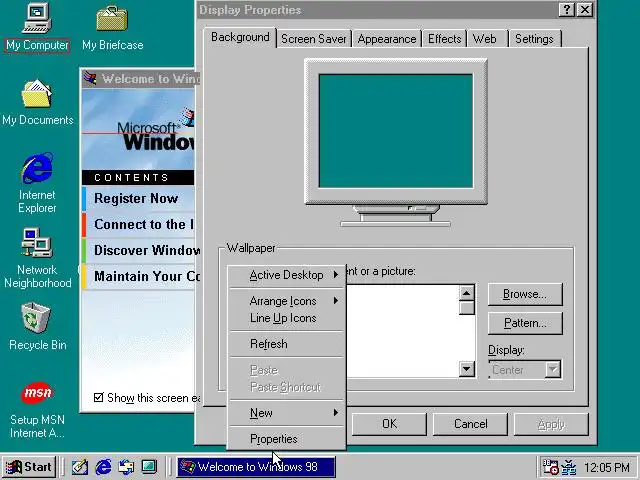Switch to the Settings tab

pyautogui.click(x=535, y=39)
